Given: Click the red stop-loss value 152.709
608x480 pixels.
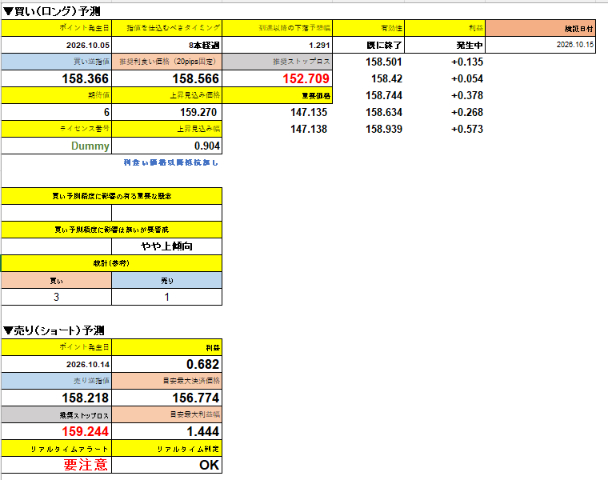Looking at the screenshot, I should pos(277,78).
